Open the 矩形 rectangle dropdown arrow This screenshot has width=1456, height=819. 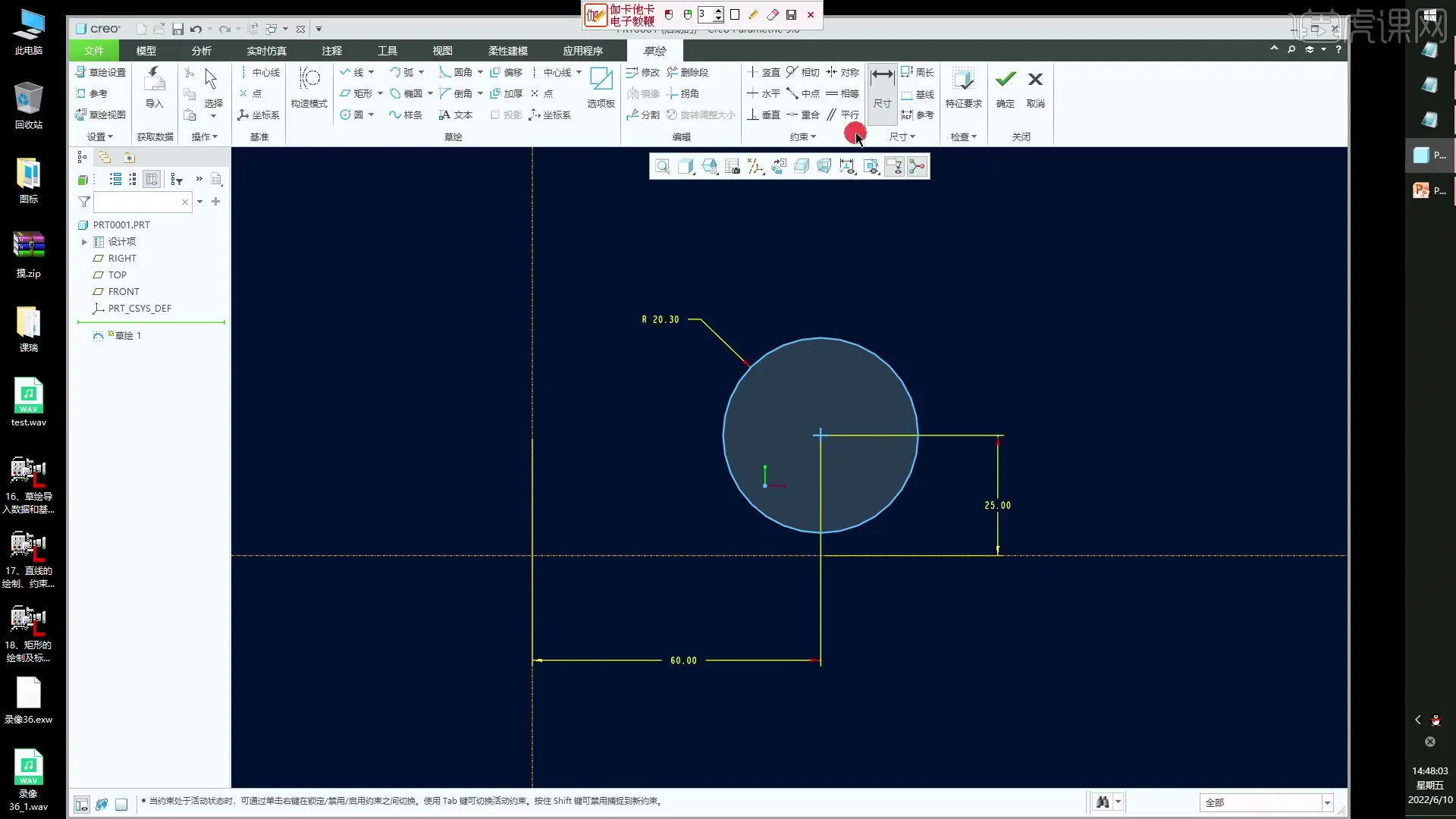(380, 93)
